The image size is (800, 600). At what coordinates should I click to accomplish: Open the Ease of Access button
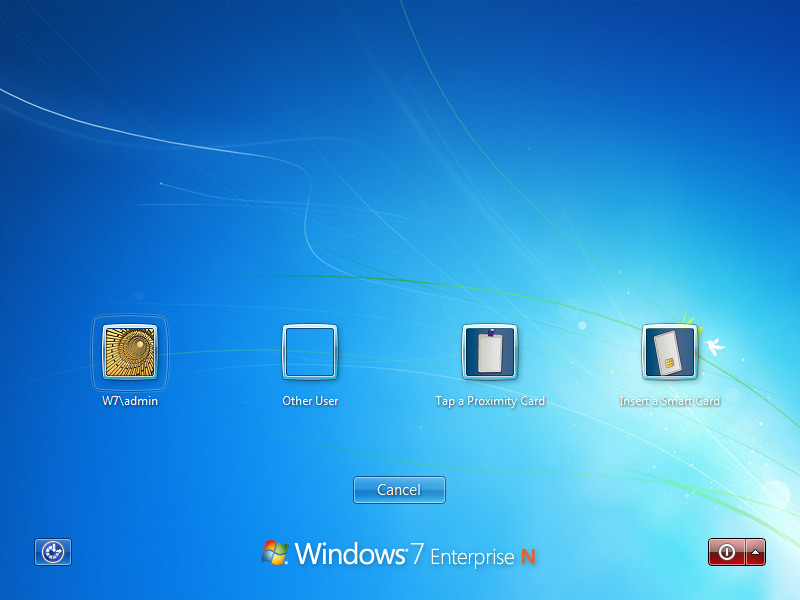[x=53, y=552]
